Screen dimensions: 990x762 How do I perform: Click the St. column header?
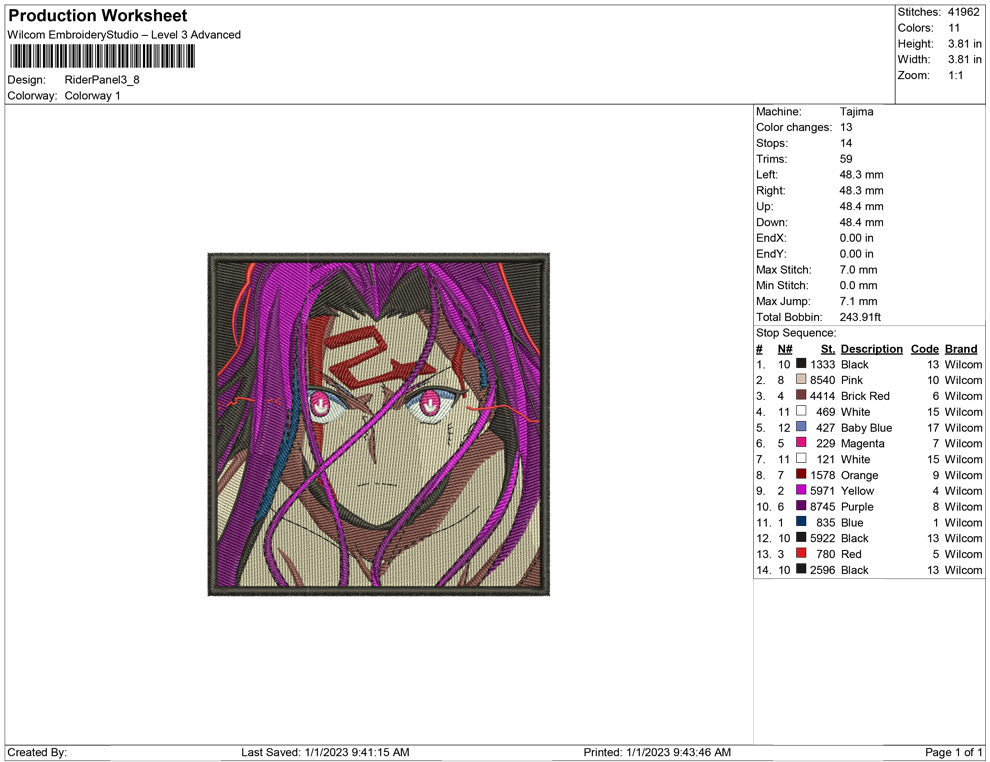[828, 349]
